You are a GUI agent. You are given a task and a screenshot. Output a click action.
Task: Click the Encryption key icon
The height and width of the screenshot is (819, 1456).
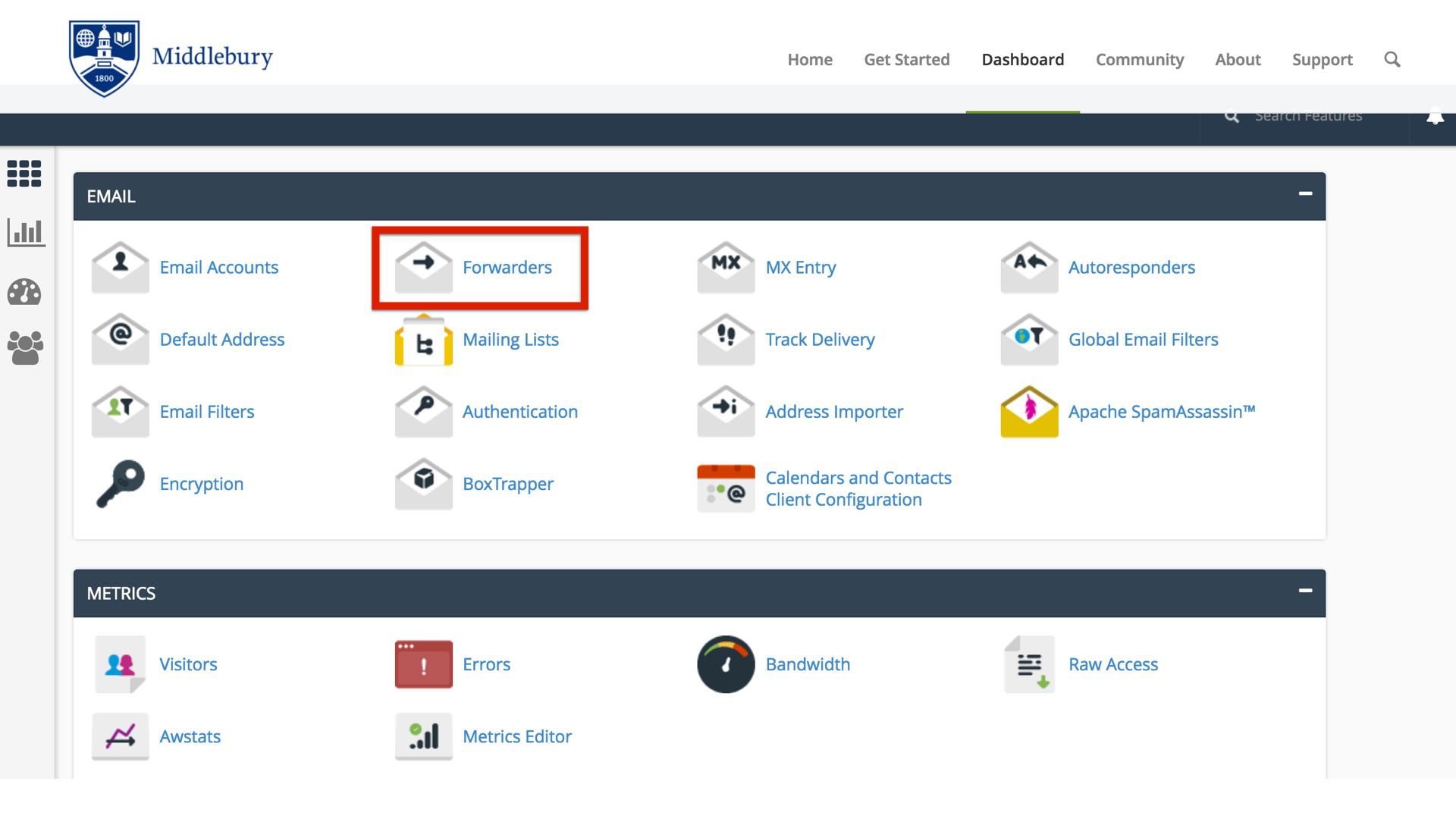120,484
